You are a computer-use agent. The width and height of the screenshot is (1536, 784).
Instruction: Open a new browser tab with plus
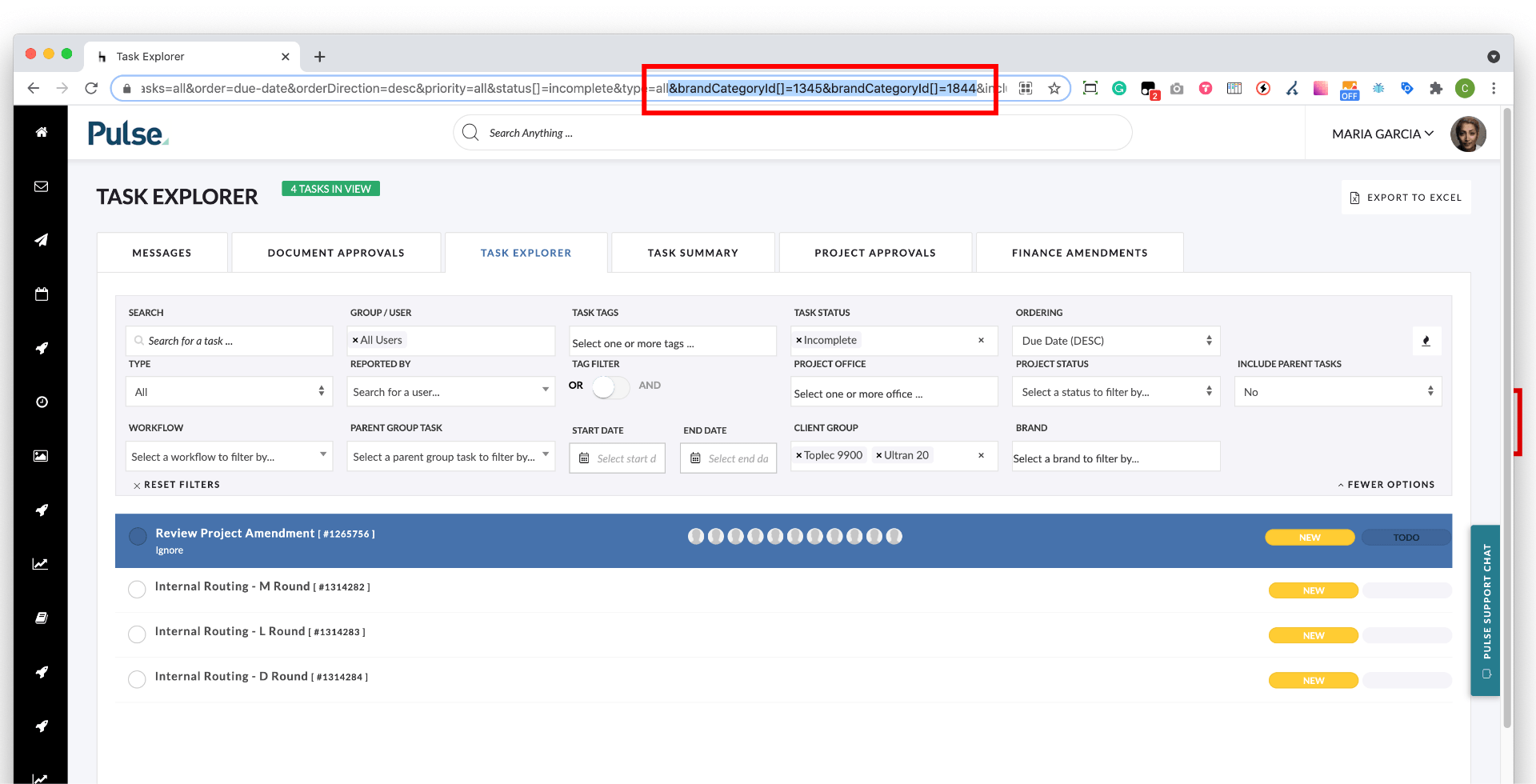[x=319, y=56]
